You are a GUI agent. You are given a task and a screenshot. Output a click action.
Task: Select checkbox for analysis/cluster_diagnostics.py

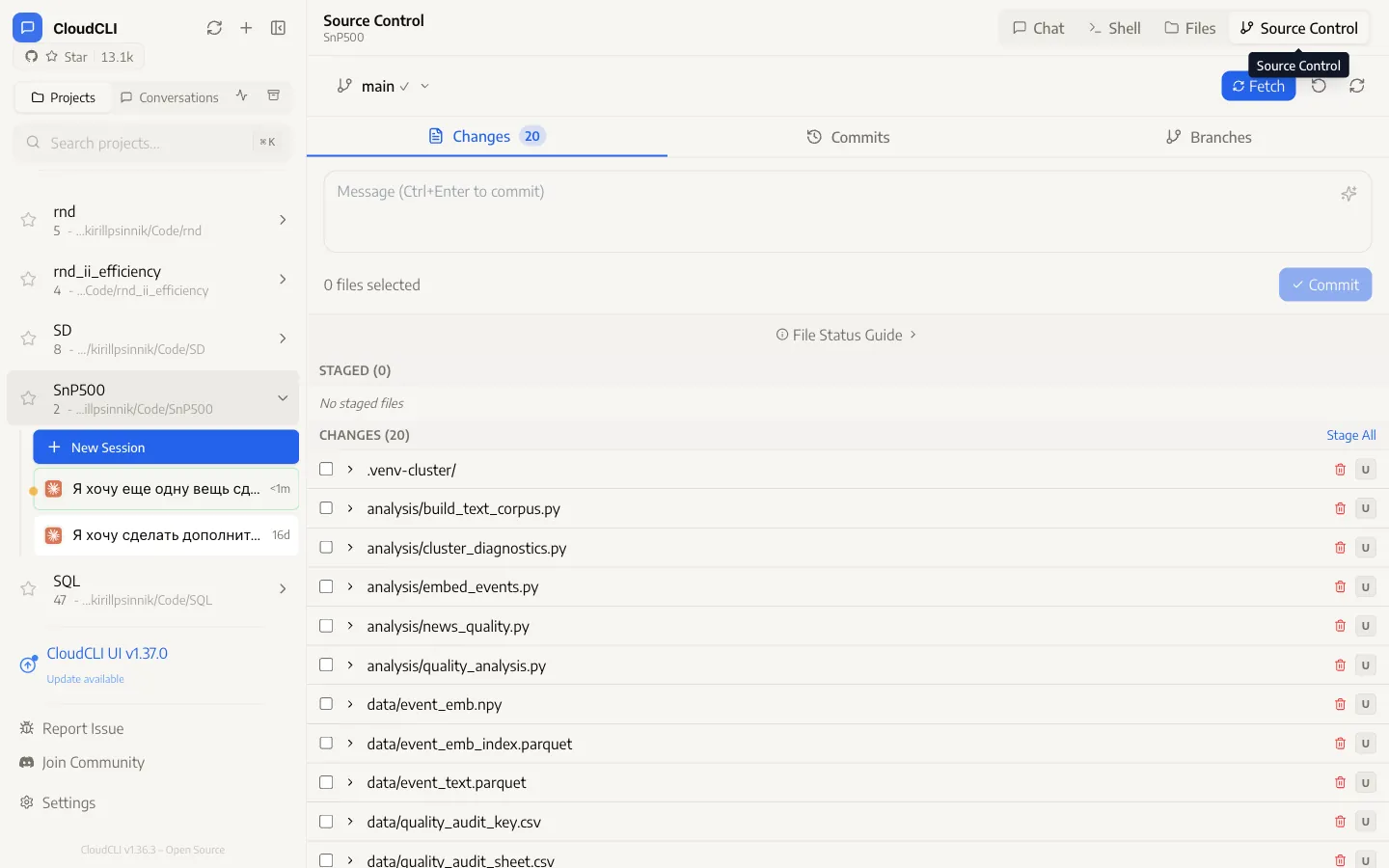click(x=326, y=548)
